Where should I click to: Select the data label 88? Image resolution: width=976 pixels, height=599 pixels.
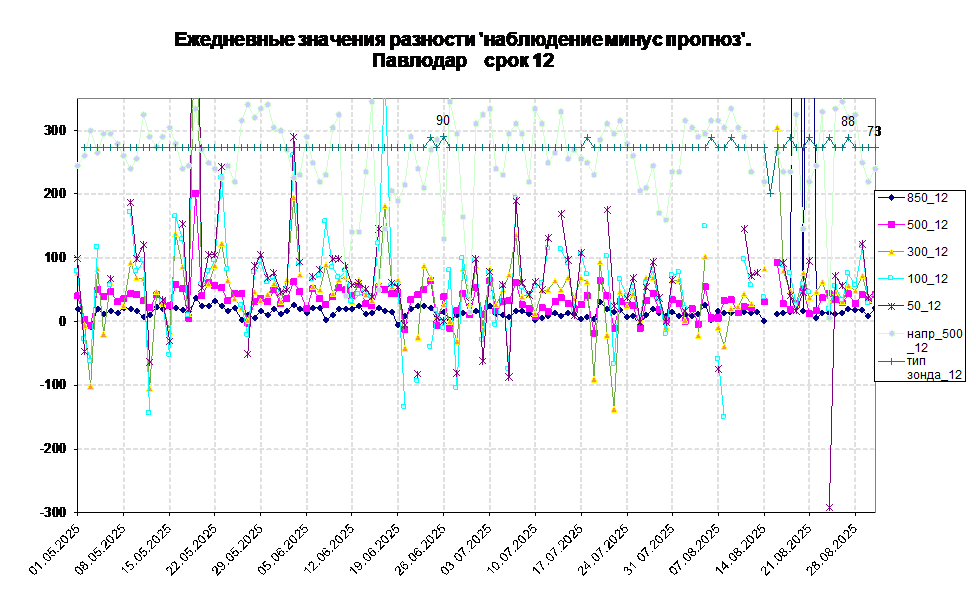847,121
